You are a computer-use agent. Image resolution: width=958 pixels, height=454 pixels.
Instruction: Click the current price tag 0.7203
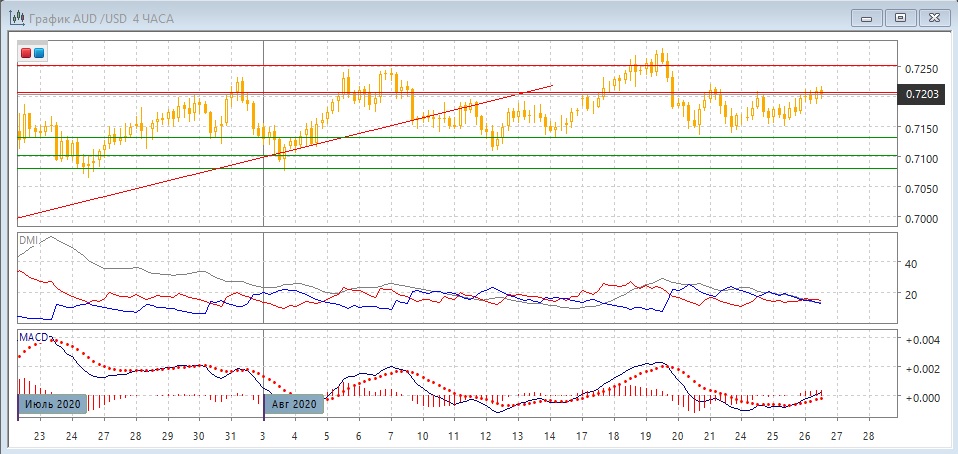pos(921,94)
